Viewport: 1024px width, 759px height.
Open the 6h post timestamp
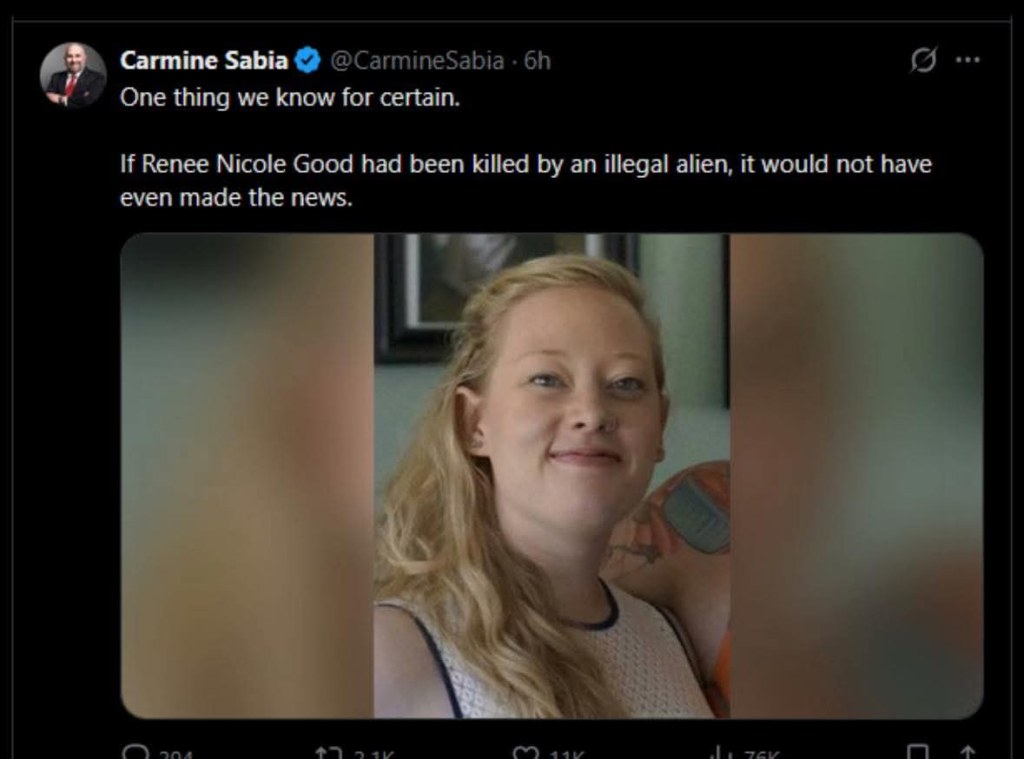pyautogui.click(x=537, y=61)
